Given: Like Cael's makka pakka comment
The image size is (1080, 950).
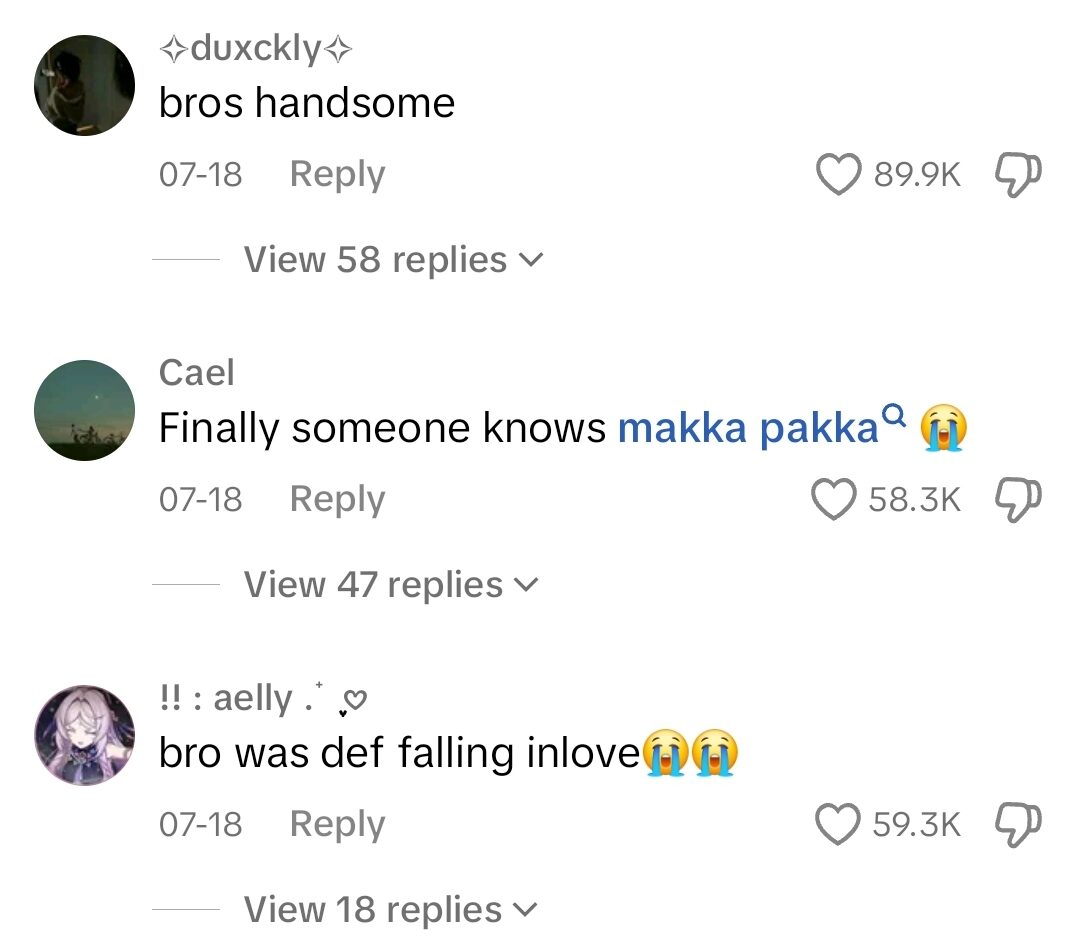Looking at the screenshot, I should [x=836, y=499].
